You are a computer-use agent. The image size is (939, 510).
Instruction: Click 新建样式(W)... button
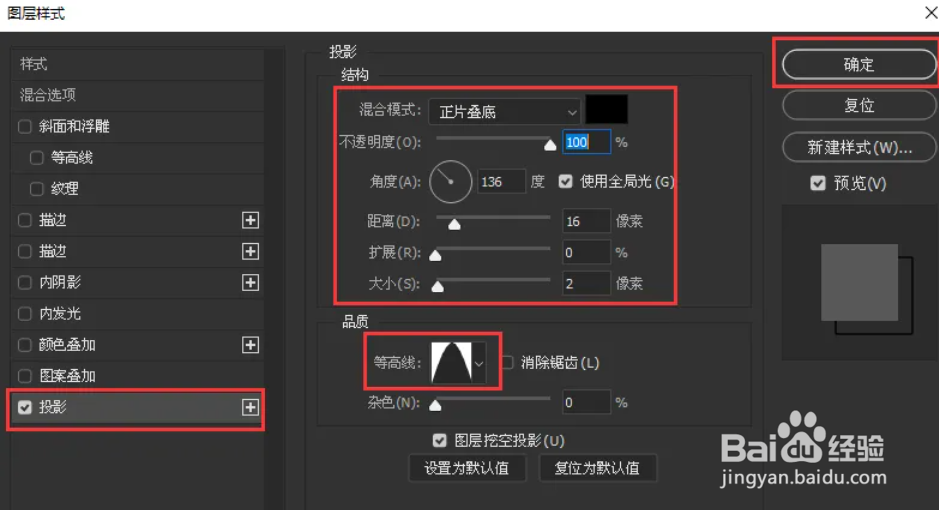(x=859, y=147)
